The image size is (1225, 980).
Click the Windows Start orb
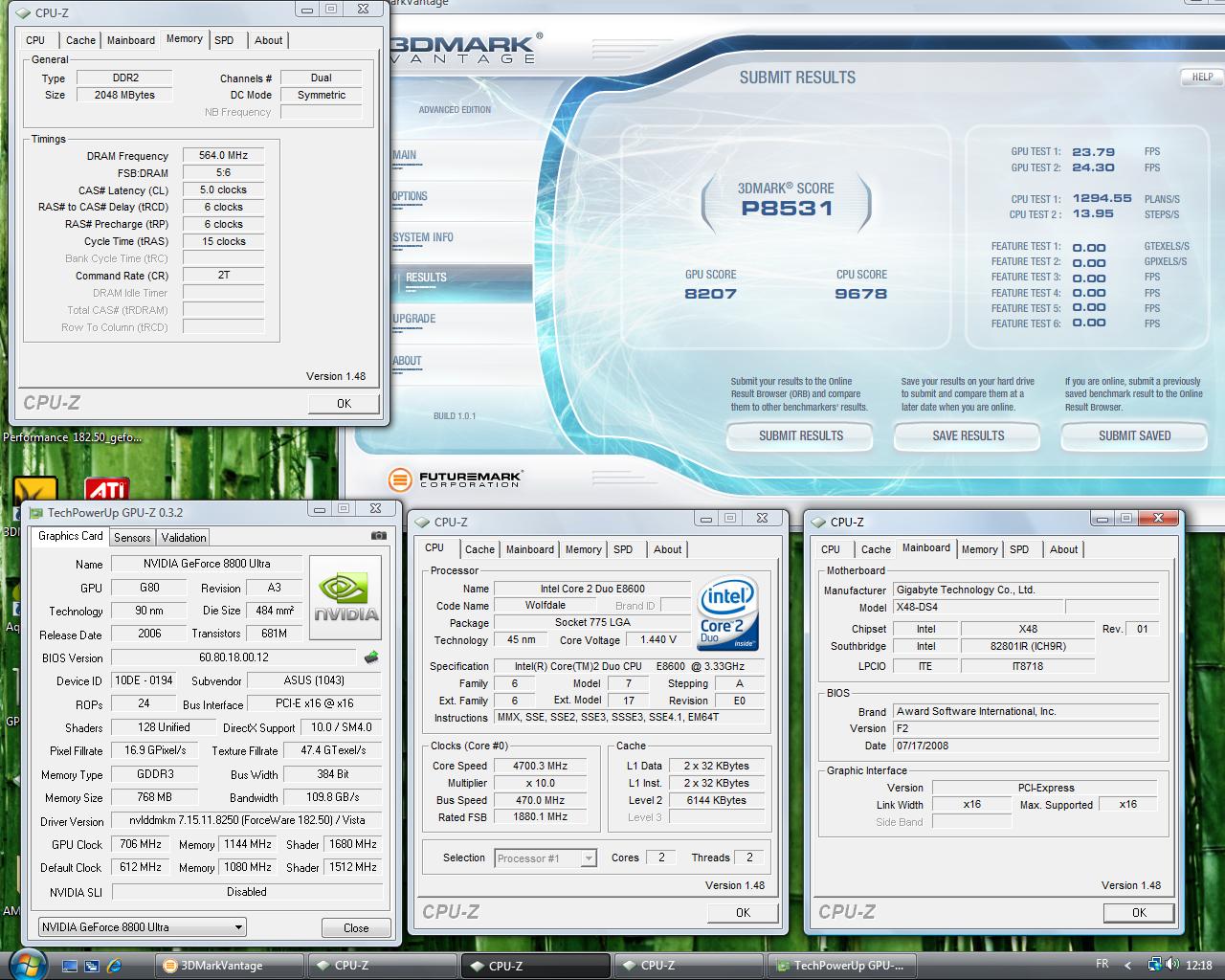(27, 964)
